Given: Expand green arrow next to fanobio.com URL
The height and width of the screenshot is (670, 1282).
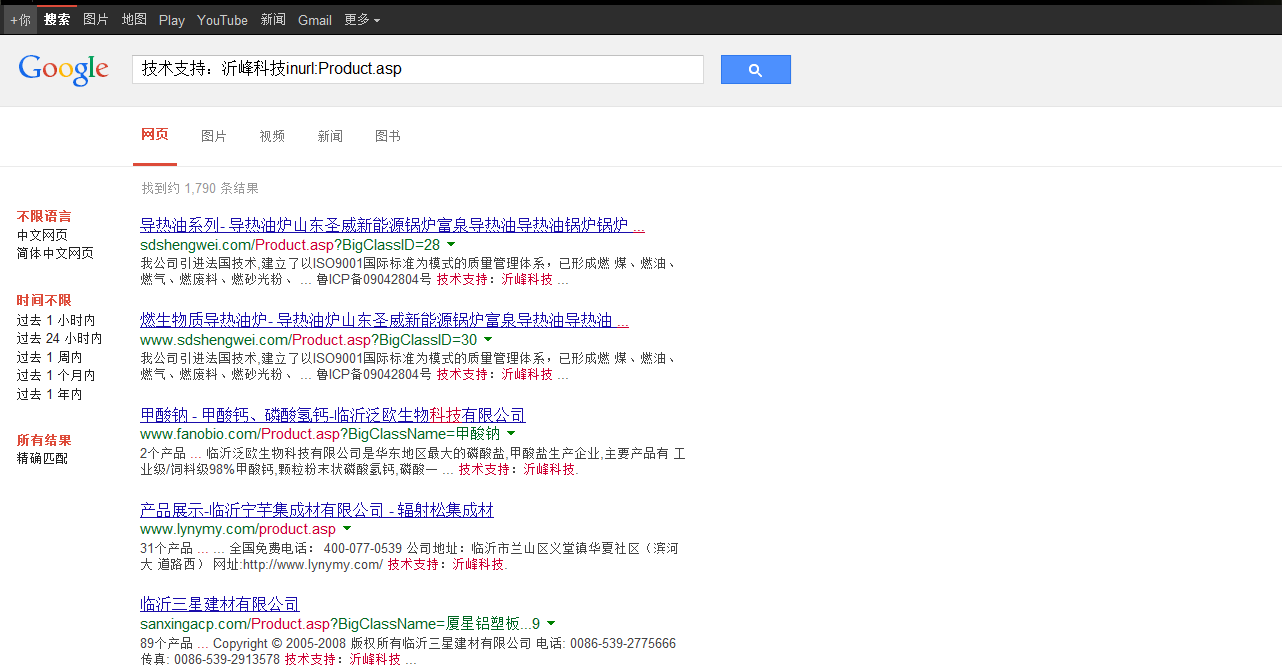Looking at the screenshot, I should click(510, 434).
